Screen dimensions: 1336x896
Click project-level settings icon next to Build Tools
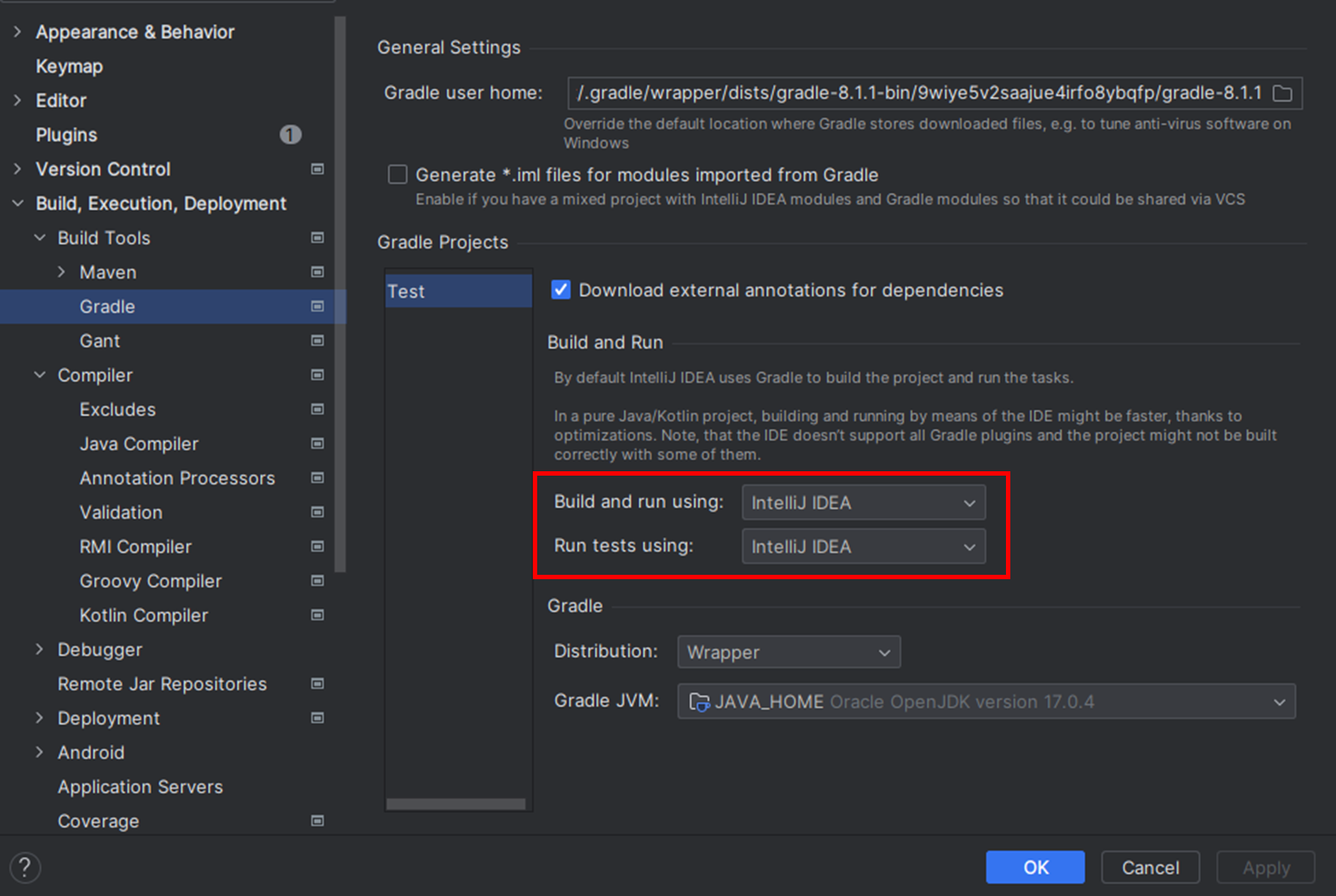pyautogui.click(x=318, y=238)
